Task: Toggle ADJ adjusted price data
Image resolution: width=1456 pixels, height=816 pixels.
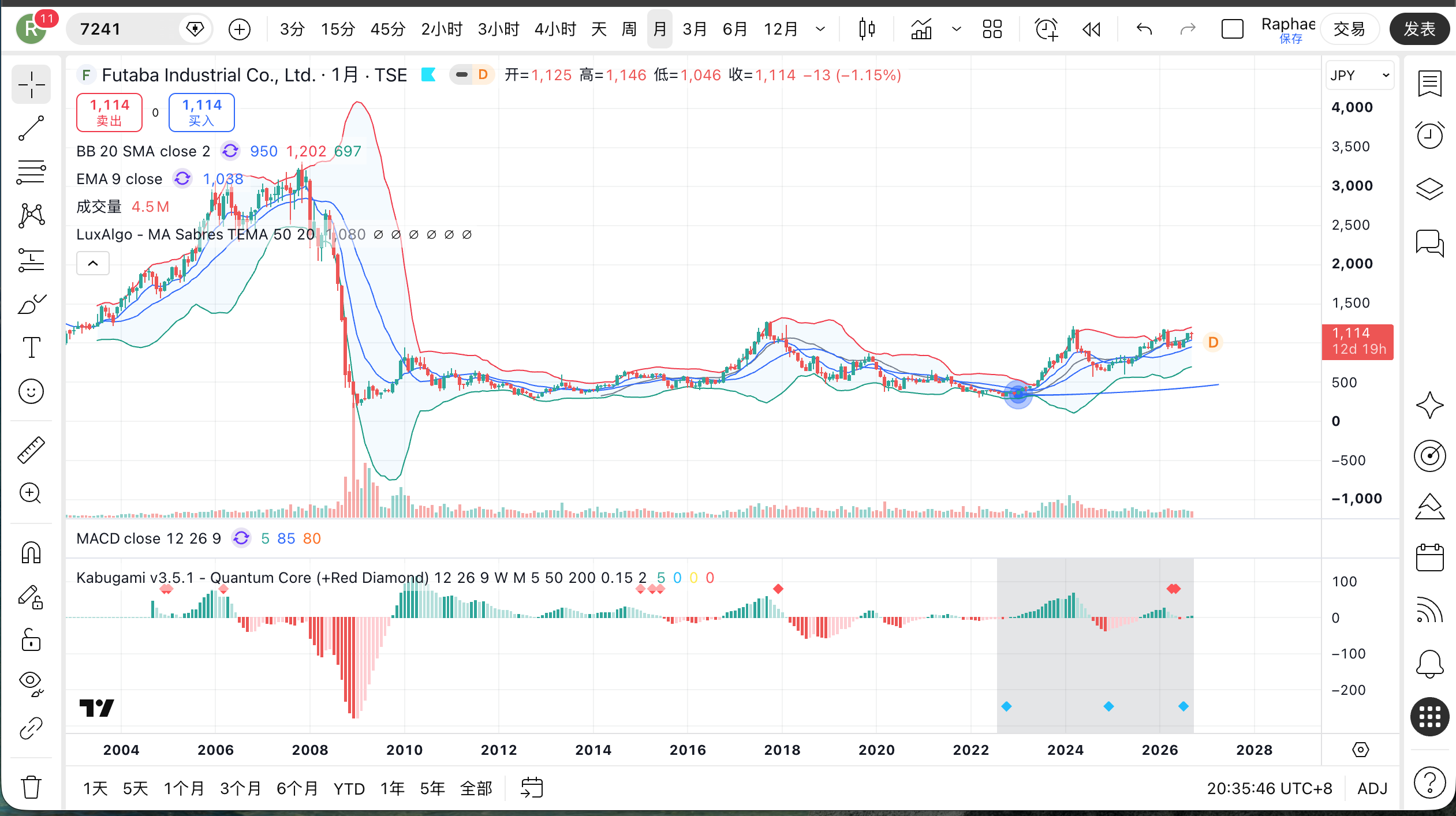Action: click(1372, 788)
